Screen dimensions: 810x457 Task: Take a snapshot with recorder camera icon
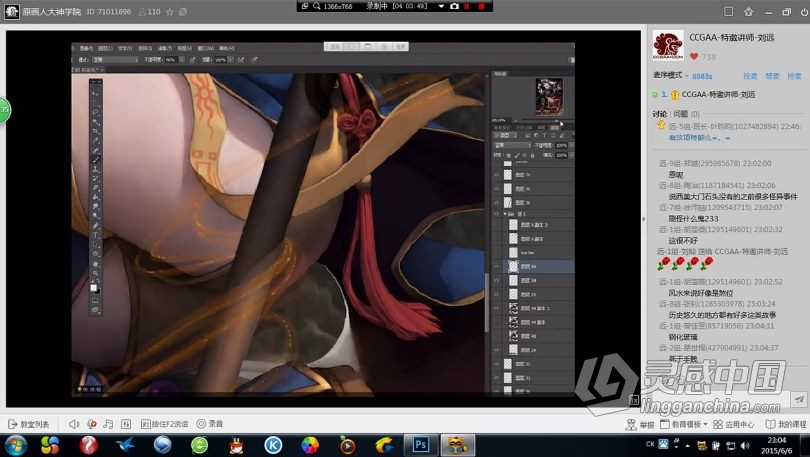[x=455, y=6]
